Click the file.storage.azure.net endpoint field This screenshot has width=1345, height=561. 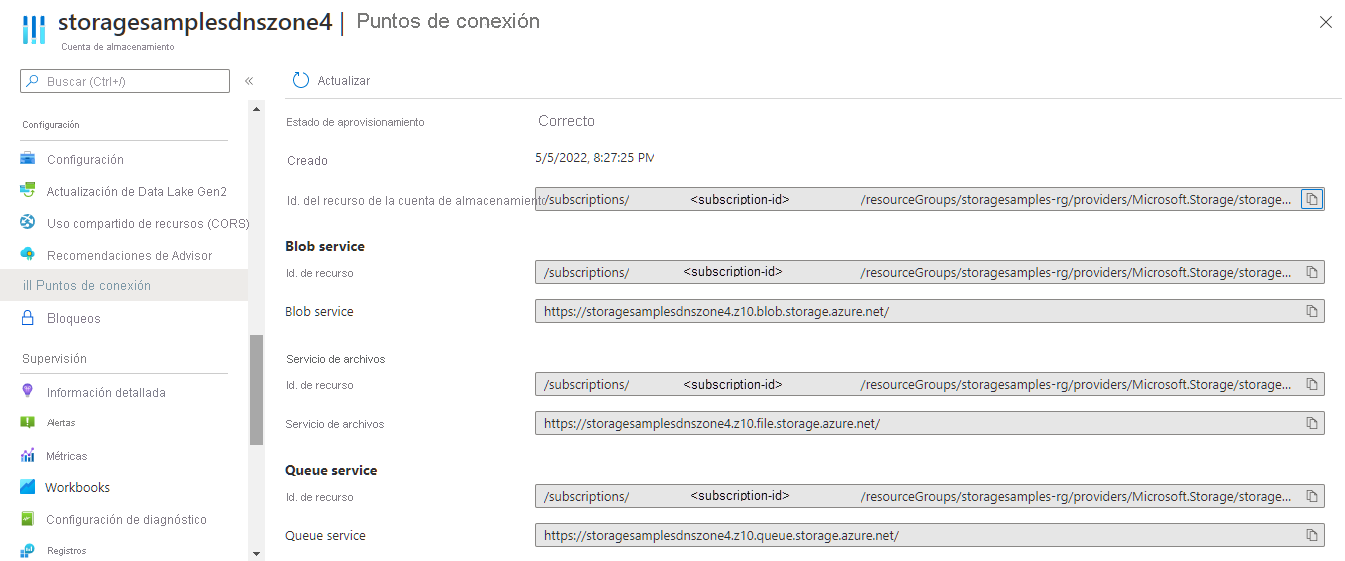coord(930,423)
